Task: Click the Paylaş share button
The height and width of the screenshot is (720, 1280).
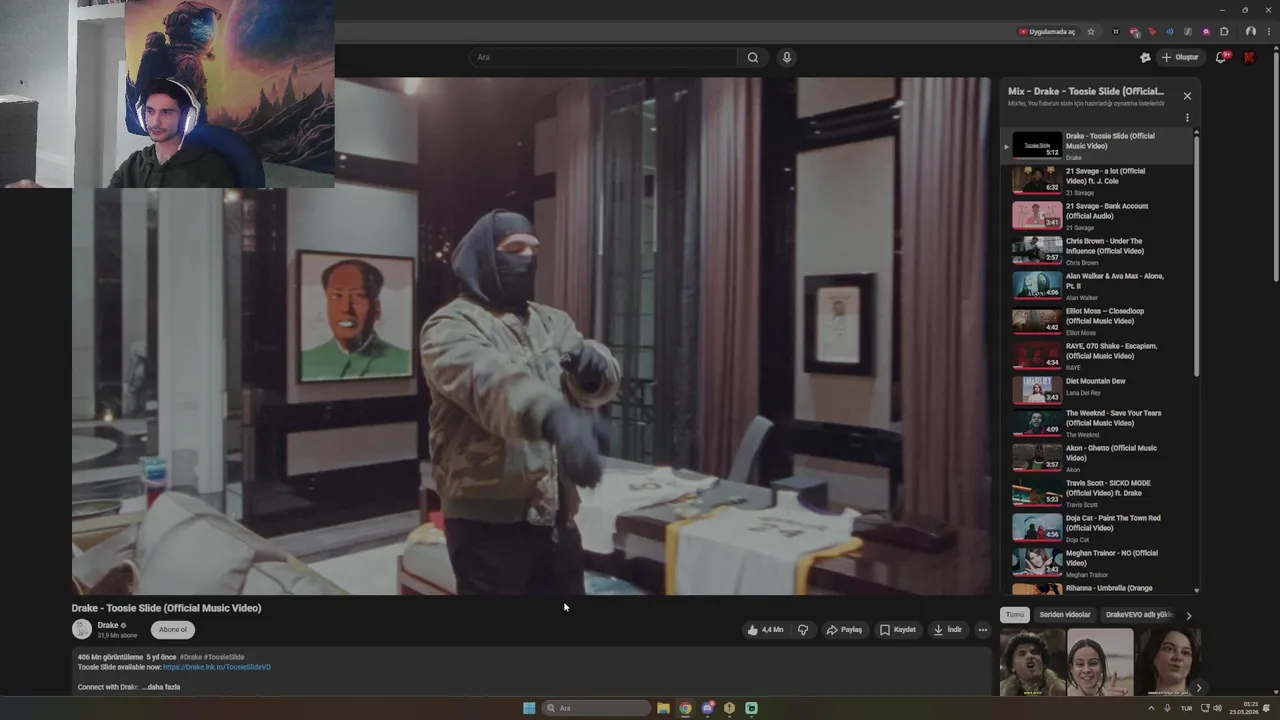Action: click(x=844, y=630)
